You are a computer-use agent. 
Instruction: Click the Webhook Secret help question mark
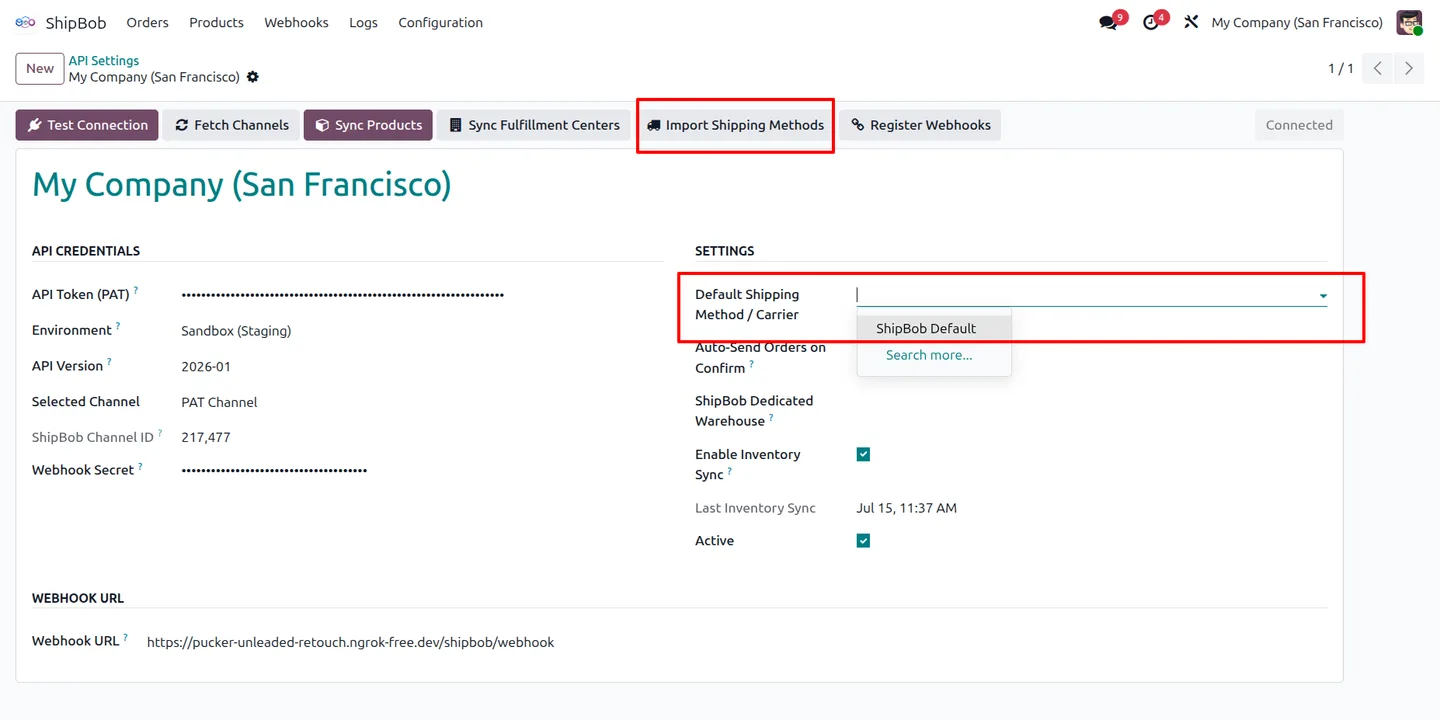140,466
